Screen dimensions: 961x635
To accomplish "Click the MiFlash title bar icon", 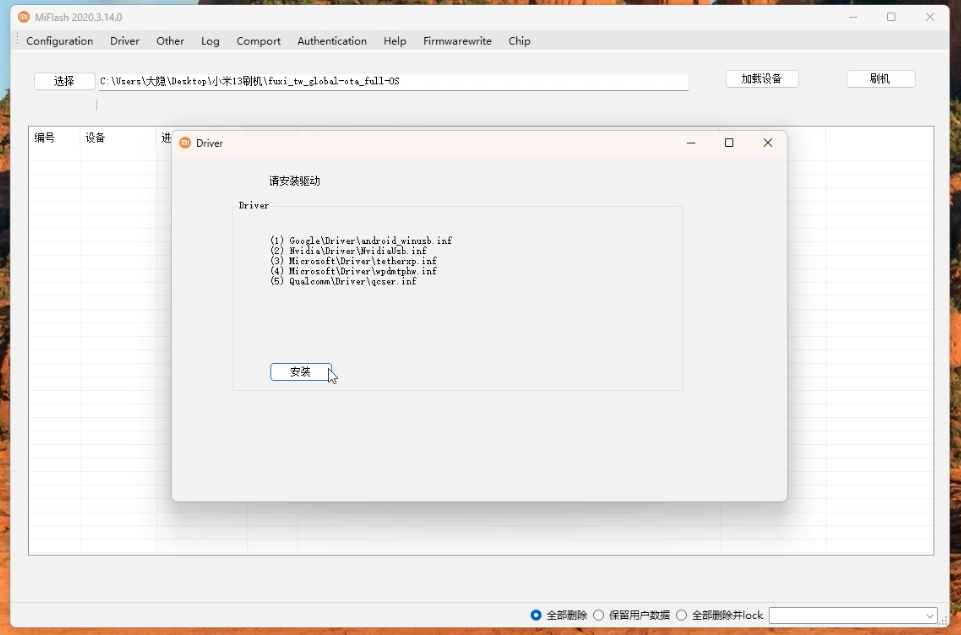I will click(24, 17).
